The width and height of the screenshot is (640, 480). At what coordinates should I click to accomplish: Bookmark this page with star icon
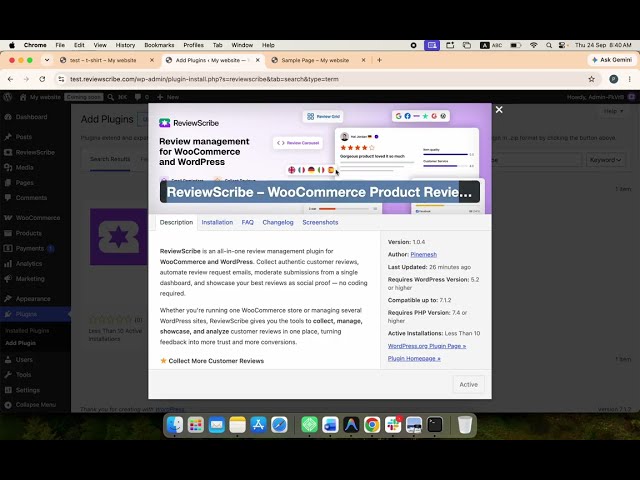(x=591, y=79)
